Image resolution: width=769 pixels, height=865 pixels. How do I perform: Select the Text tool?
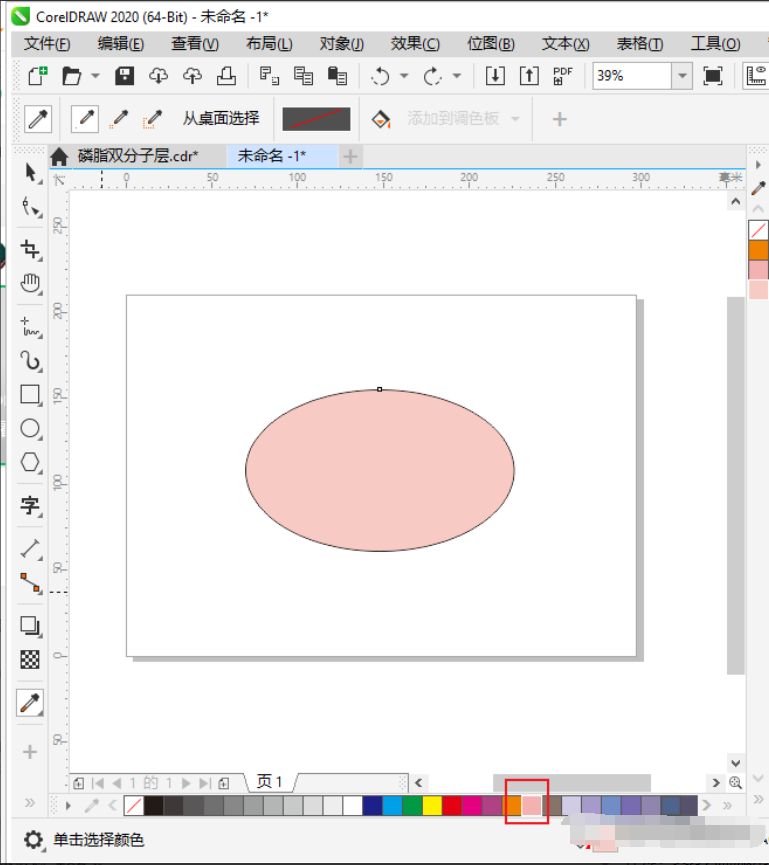pyautogui.click(x=31, y=505)
